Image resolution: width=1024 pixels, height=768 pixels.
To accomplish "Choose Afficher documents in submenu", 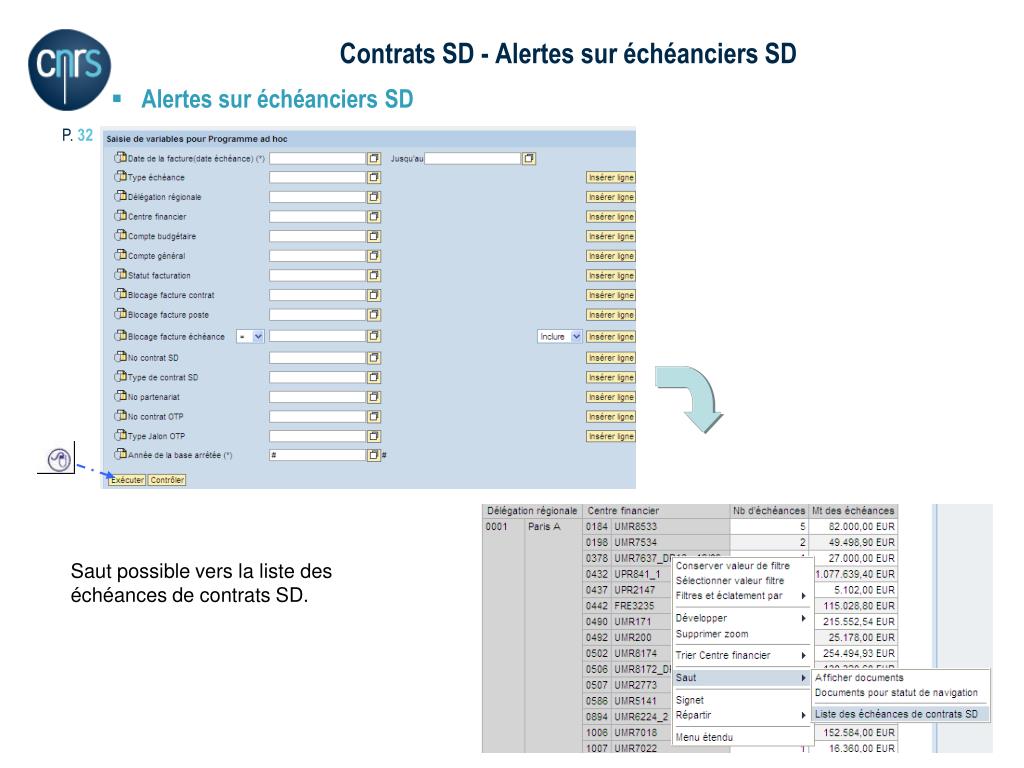I will click(859, 678).
